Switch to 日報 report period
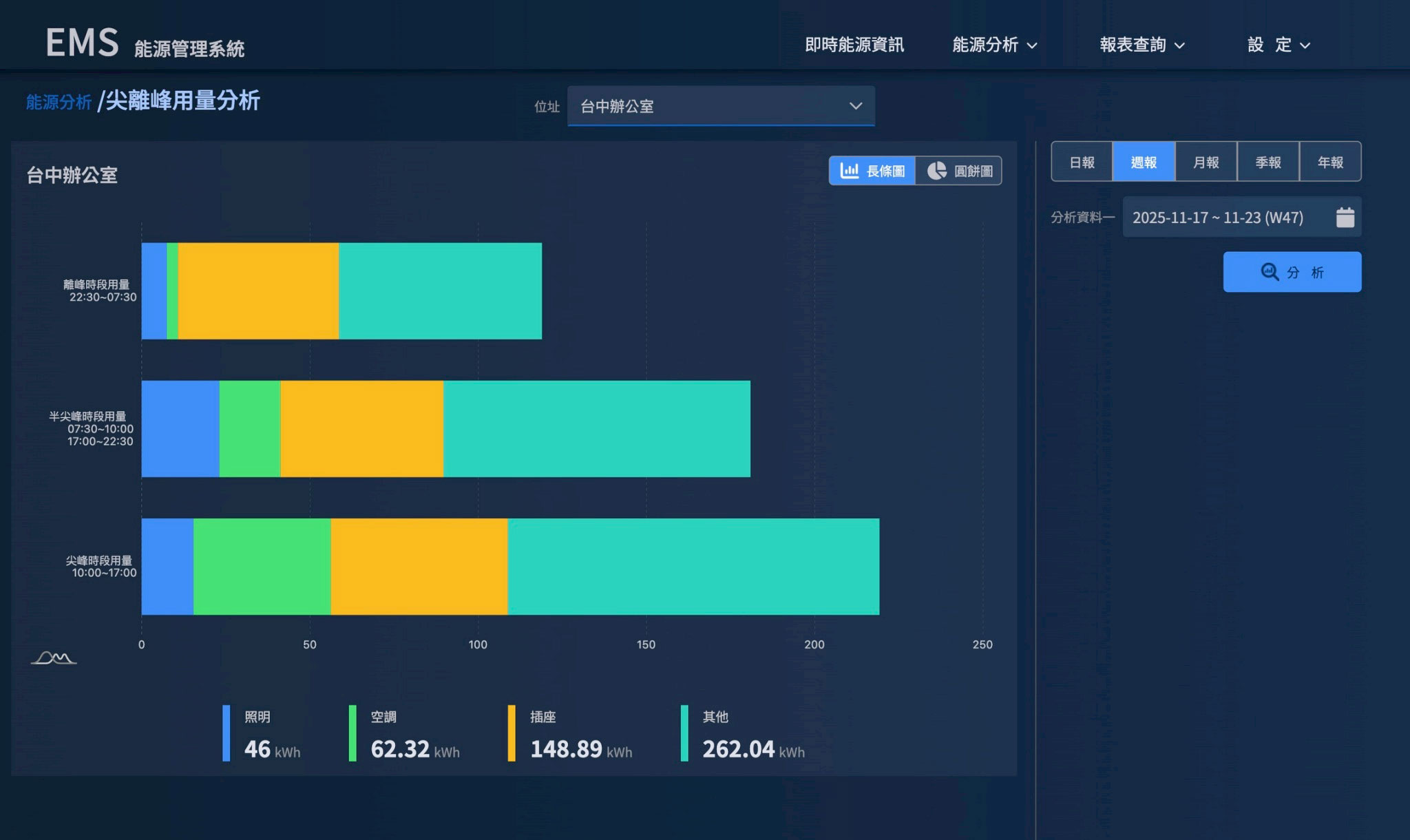Image resolution: width=1410 pixels, height=840 pixels. tap(1082, 162)
